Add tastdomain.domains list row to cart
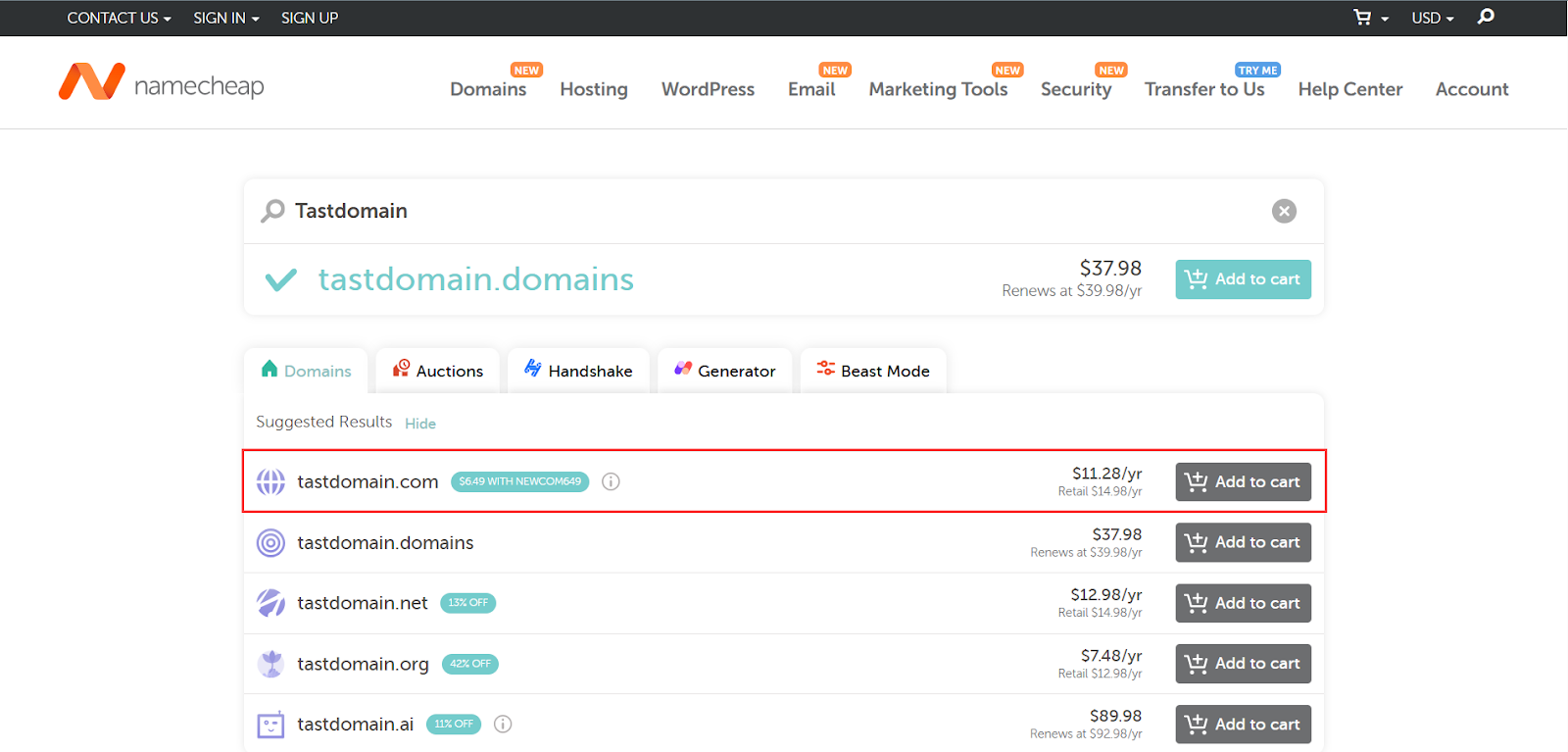 (1243, 542)
